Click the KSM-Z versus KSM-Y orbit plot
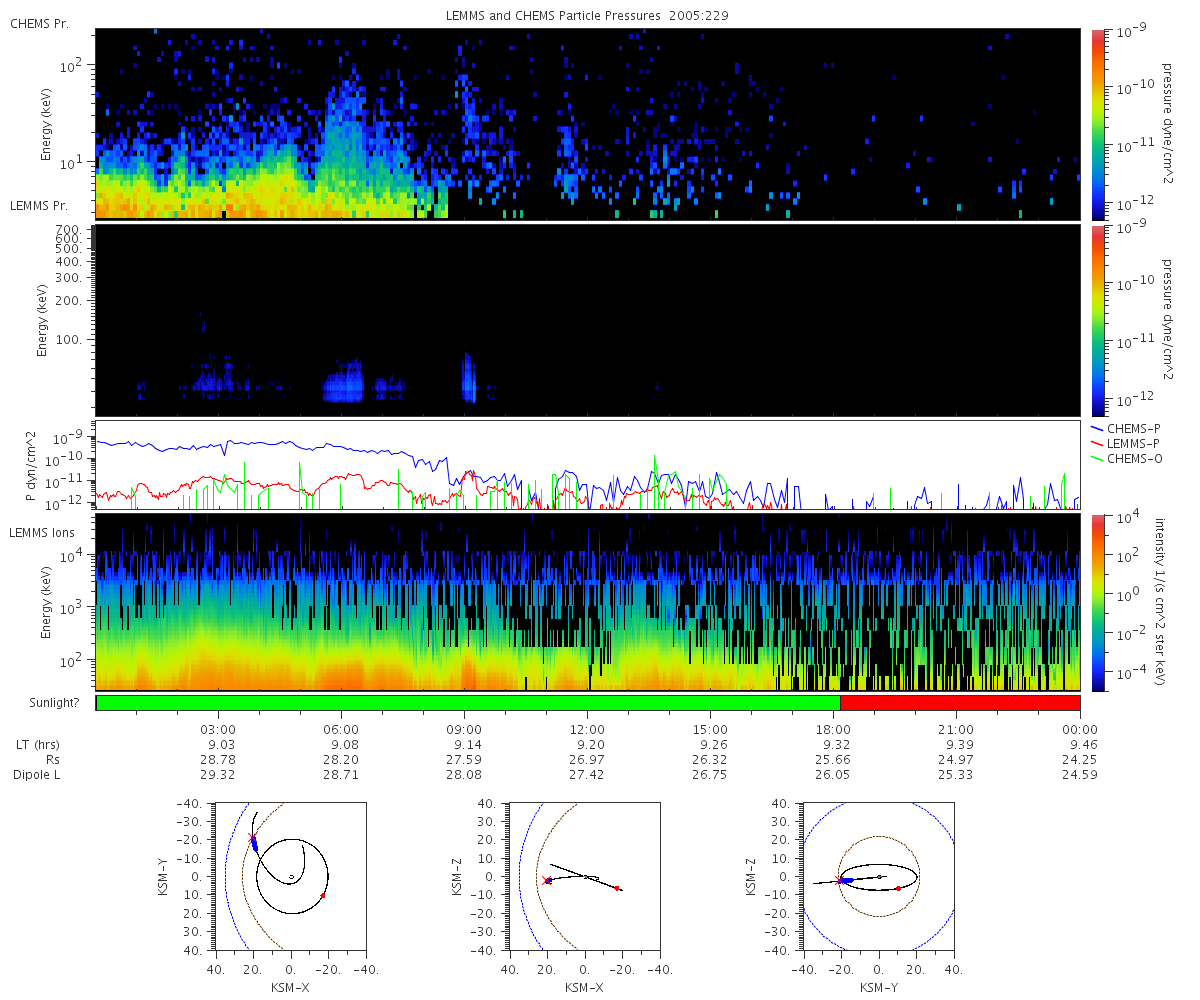 coord(879,876)
